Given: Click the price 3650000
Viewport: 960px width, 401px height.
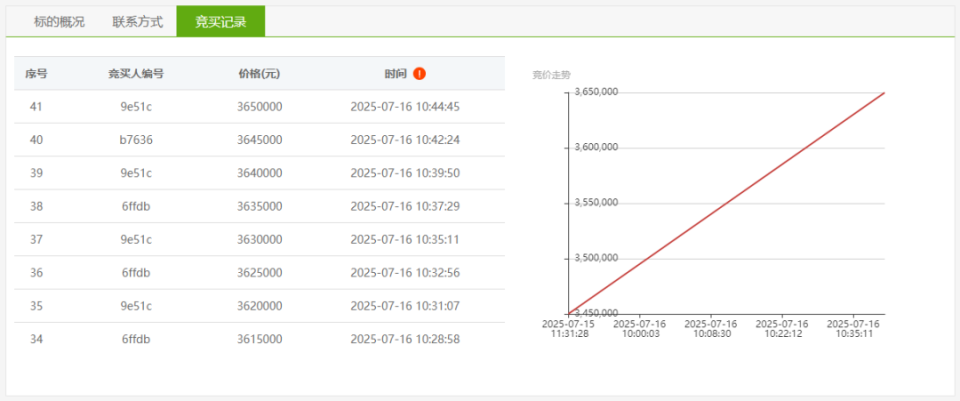Looking at the screenshot, I should (260, 107).
